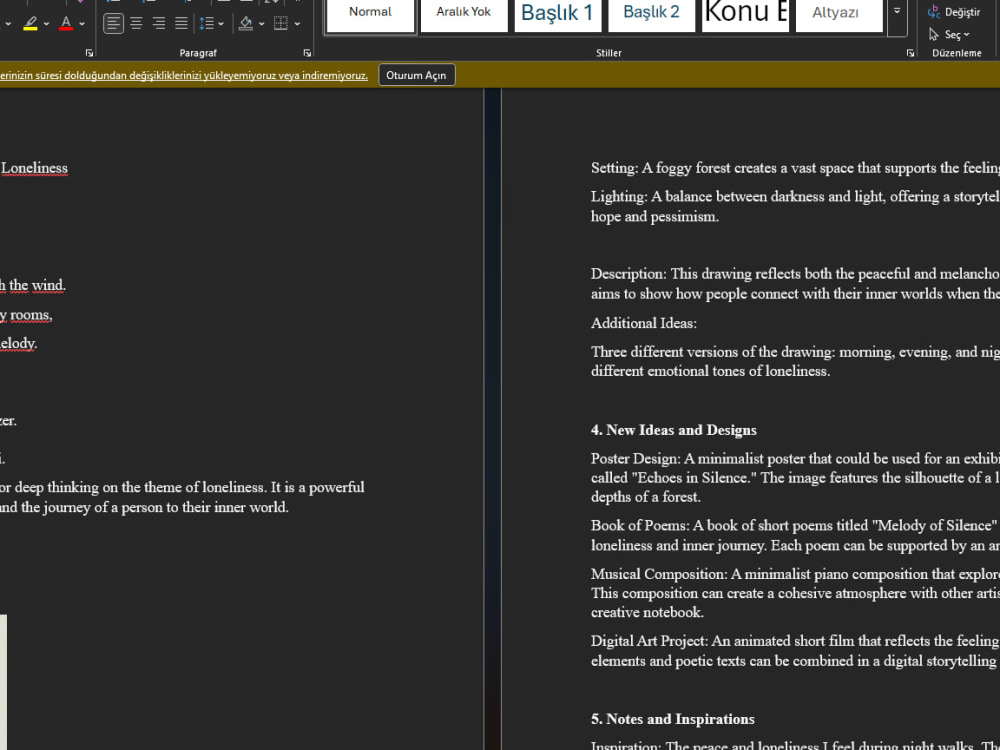Select the Aralık Yok style
Image resolution: width=1000 pixels, height=750 pixels.
464,14
